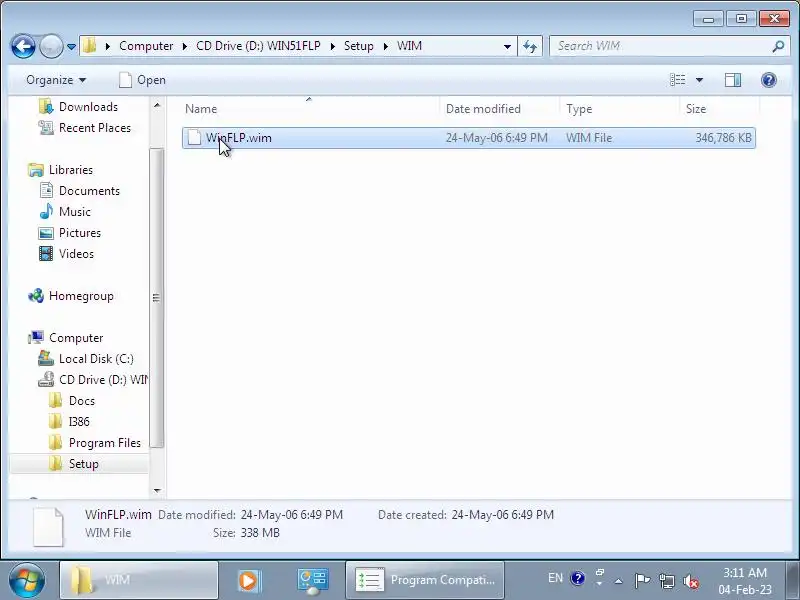Sort by the Size column header
The height and width of the screenshot is (600, 800).
pyautogui.click(x=719, y=109)
